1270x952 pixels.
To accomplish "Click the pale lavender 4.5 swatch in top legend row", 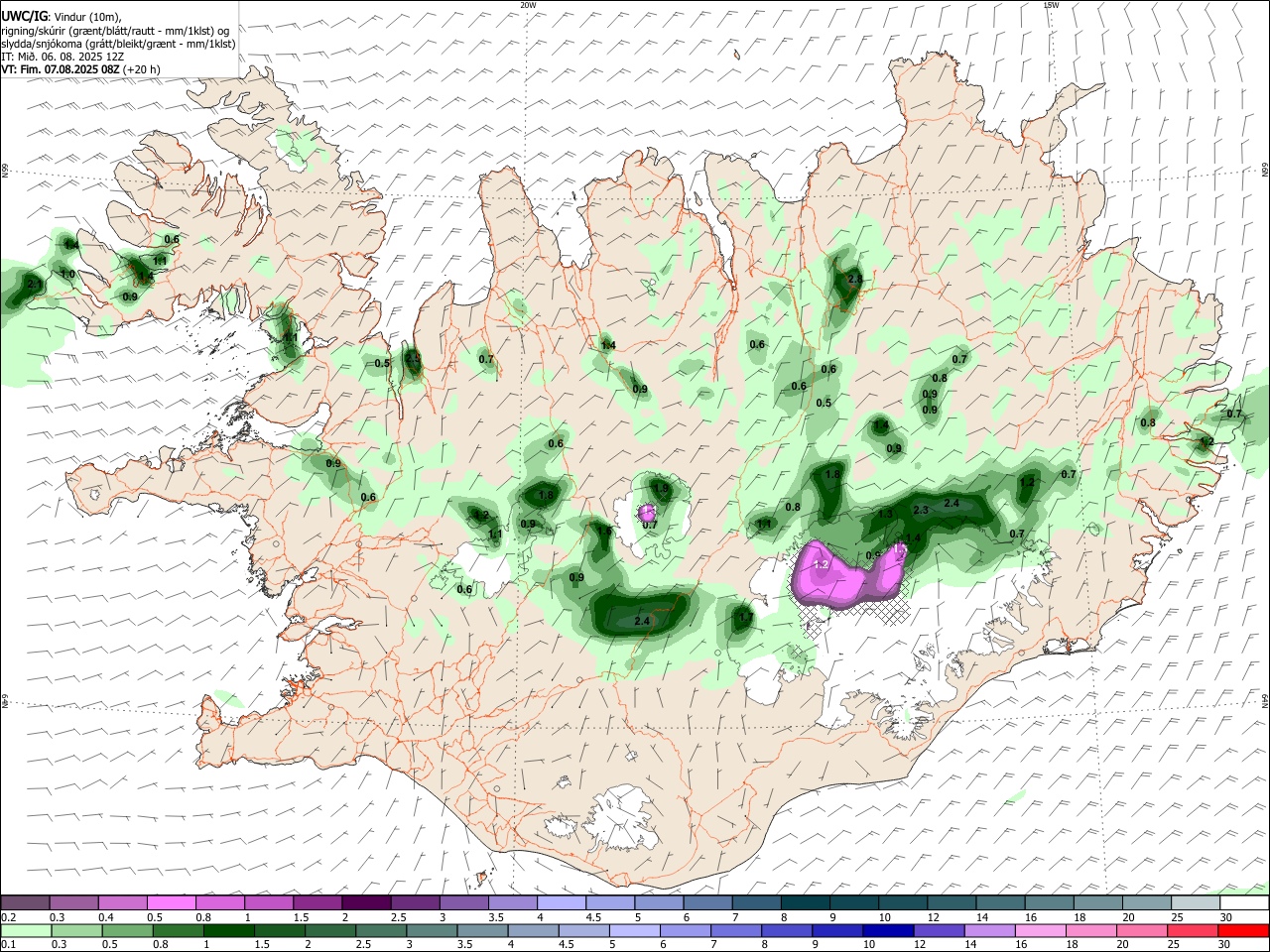I will [609, 902].
